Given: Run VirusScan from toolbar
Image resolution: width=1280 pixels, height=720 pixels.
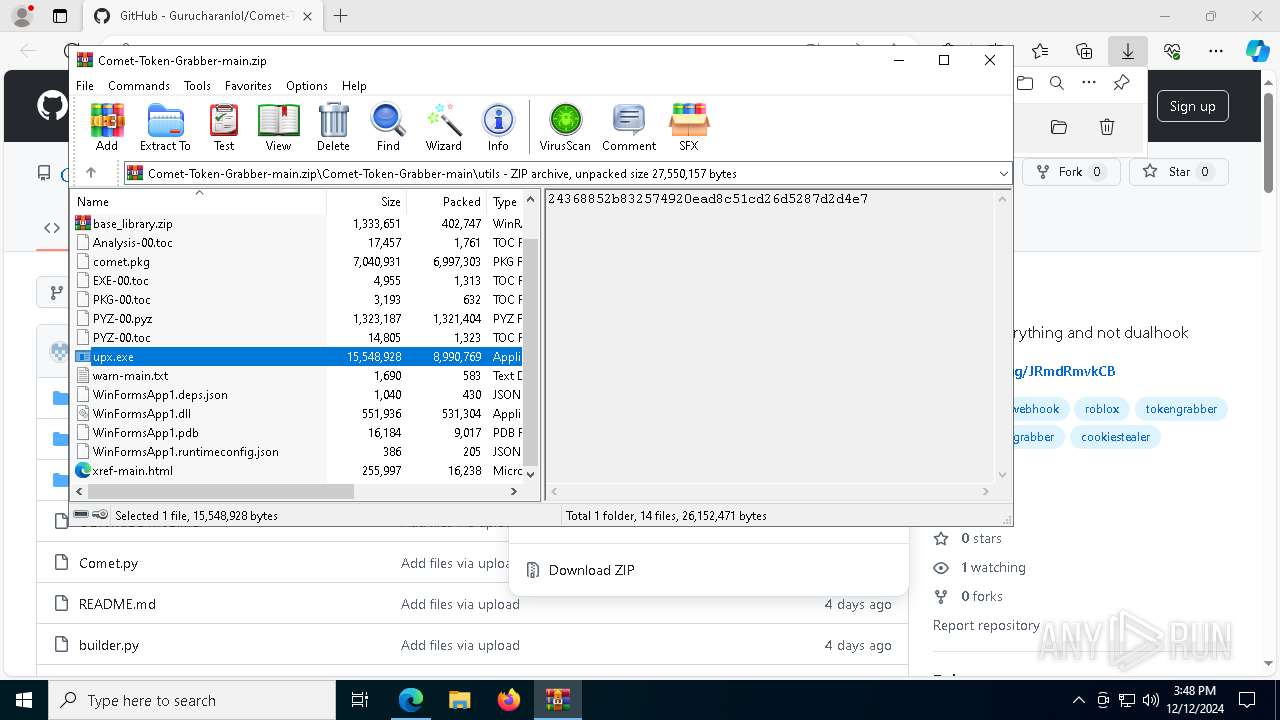Looking at the screenshot, I should (x=565, y=127).
